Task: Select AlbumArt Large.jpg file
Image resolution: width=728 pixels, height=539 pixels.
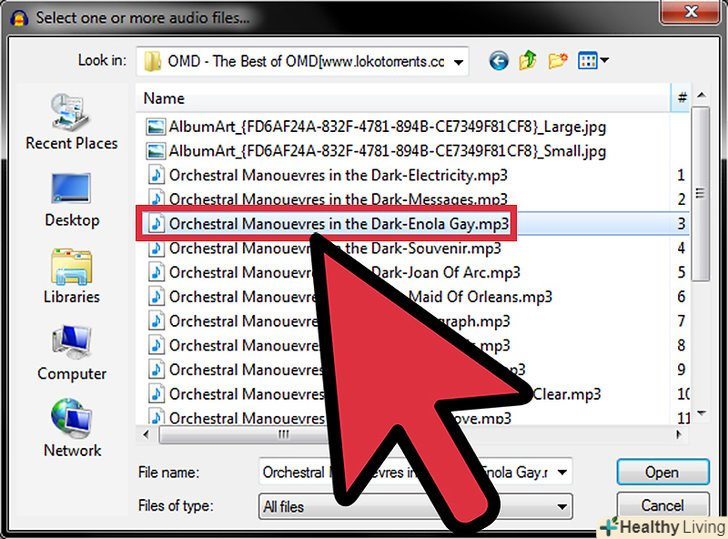Action: coord(376,127)
